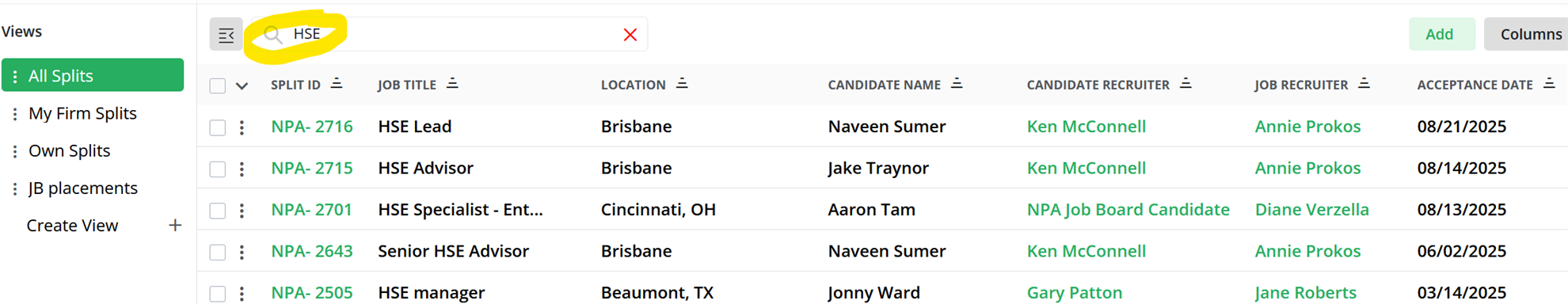Sort by the Acceptance Date column icon
Viewport: 1568px width, 304px height.
(x=1549, y=83)
